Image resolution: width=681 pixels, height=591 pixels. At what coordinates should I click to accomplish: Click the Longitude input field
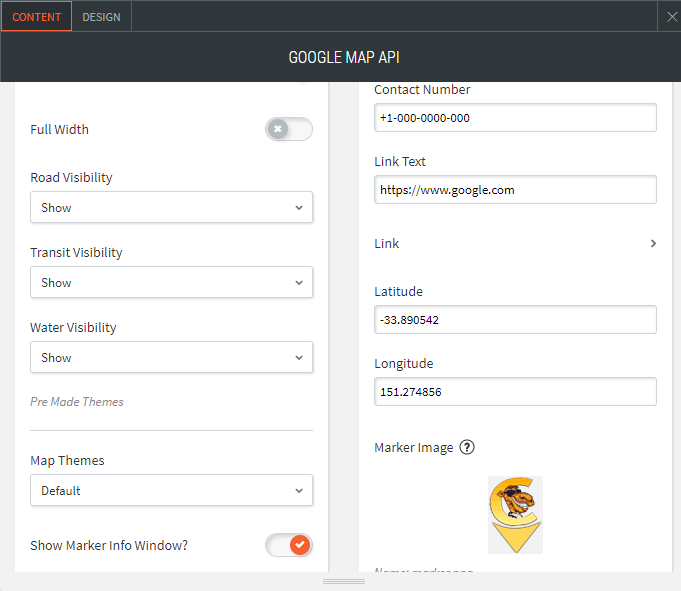pyautogui.click(x=515, y=392)
